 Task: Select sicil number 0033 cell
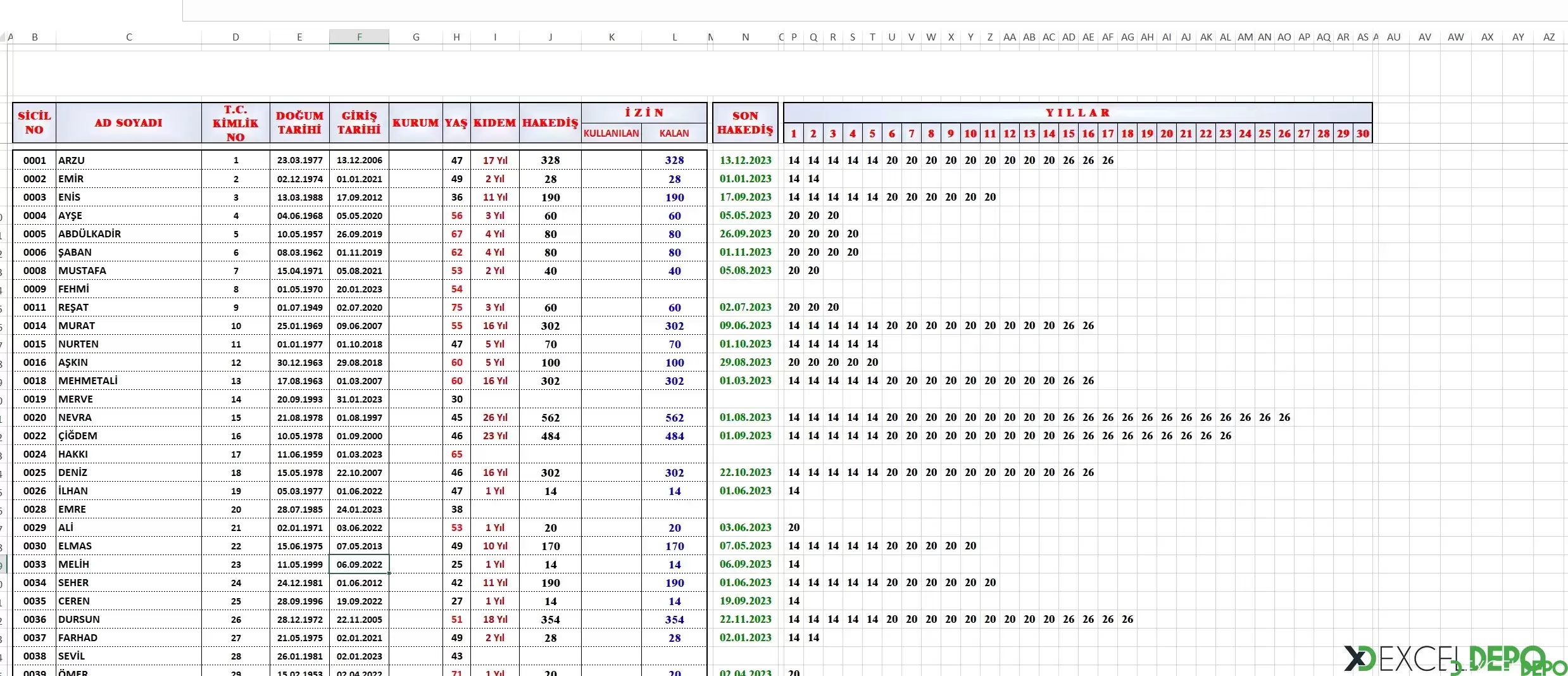click(34, 564)
